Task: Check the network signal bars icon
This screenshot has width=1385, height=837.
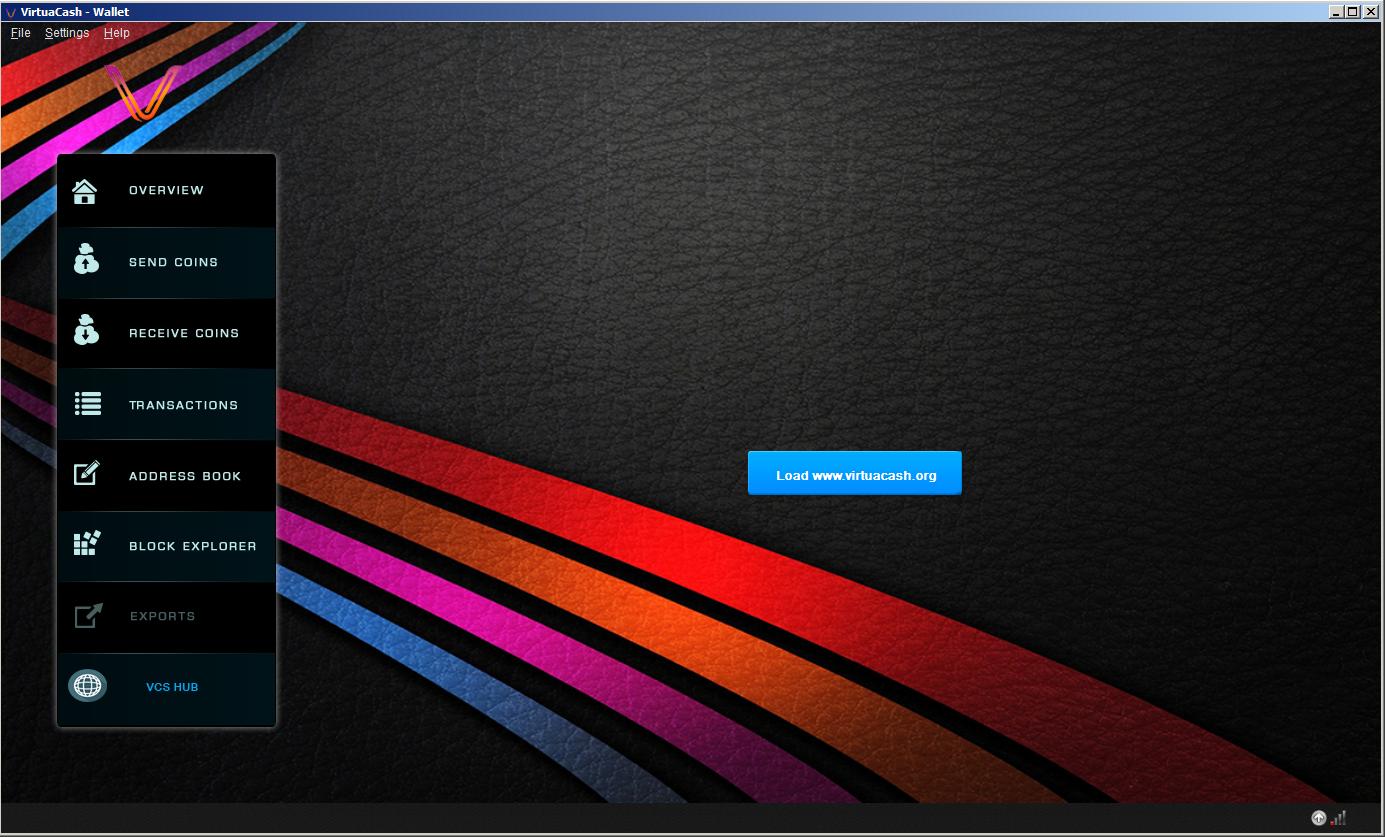Action: click(x=1338, y=818)
